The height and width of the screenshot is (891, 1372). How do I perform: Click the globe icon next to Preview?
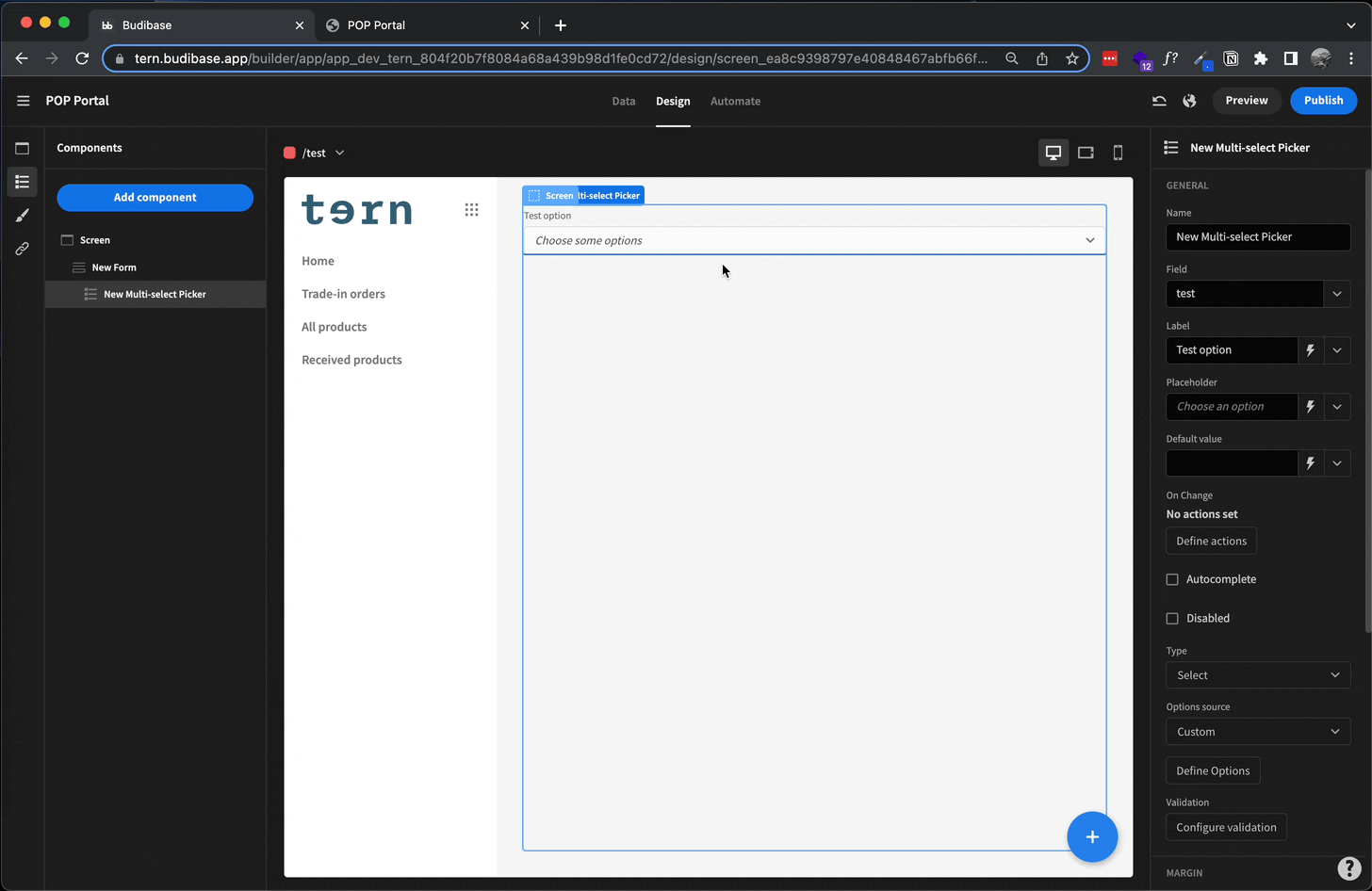[1189, 101]
